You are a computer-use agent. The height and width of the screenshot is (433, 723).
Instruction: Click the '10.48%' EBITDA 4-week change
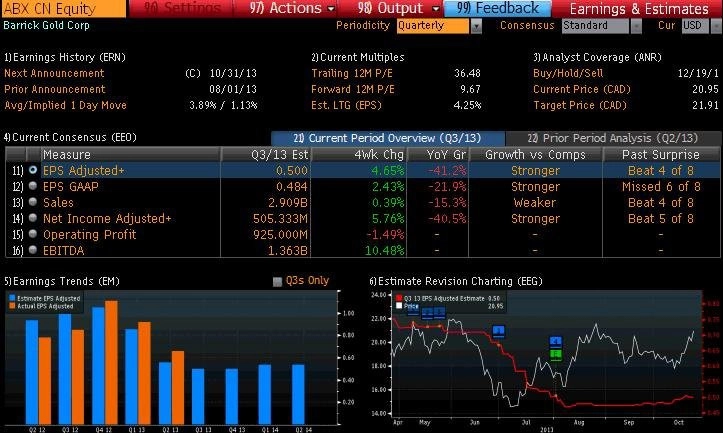(x=385, y=251)
